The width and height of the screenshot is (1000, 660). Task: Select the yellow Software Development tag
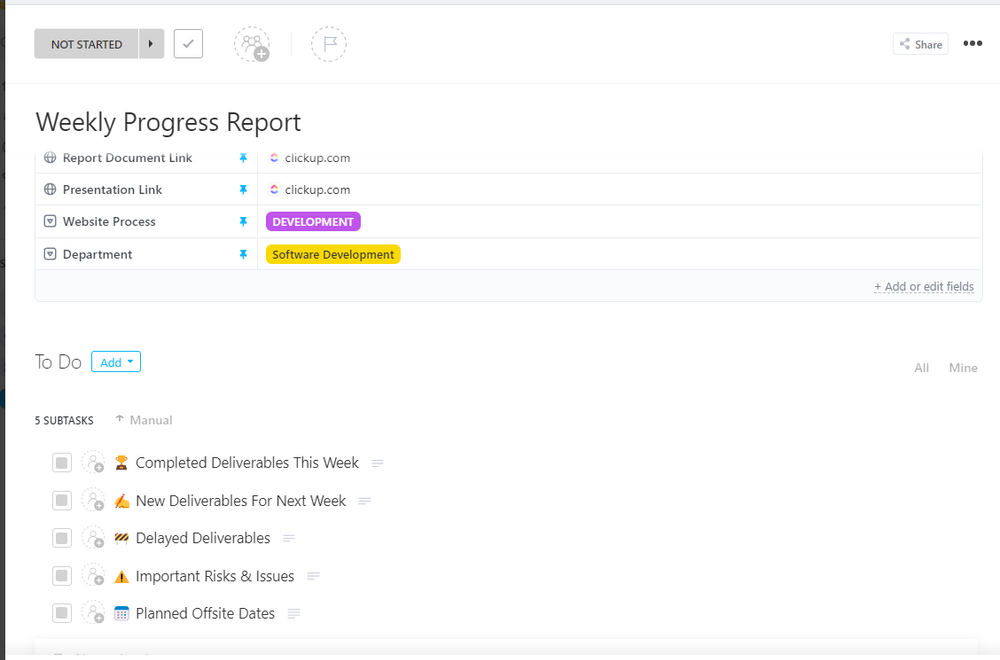point(333,254)
